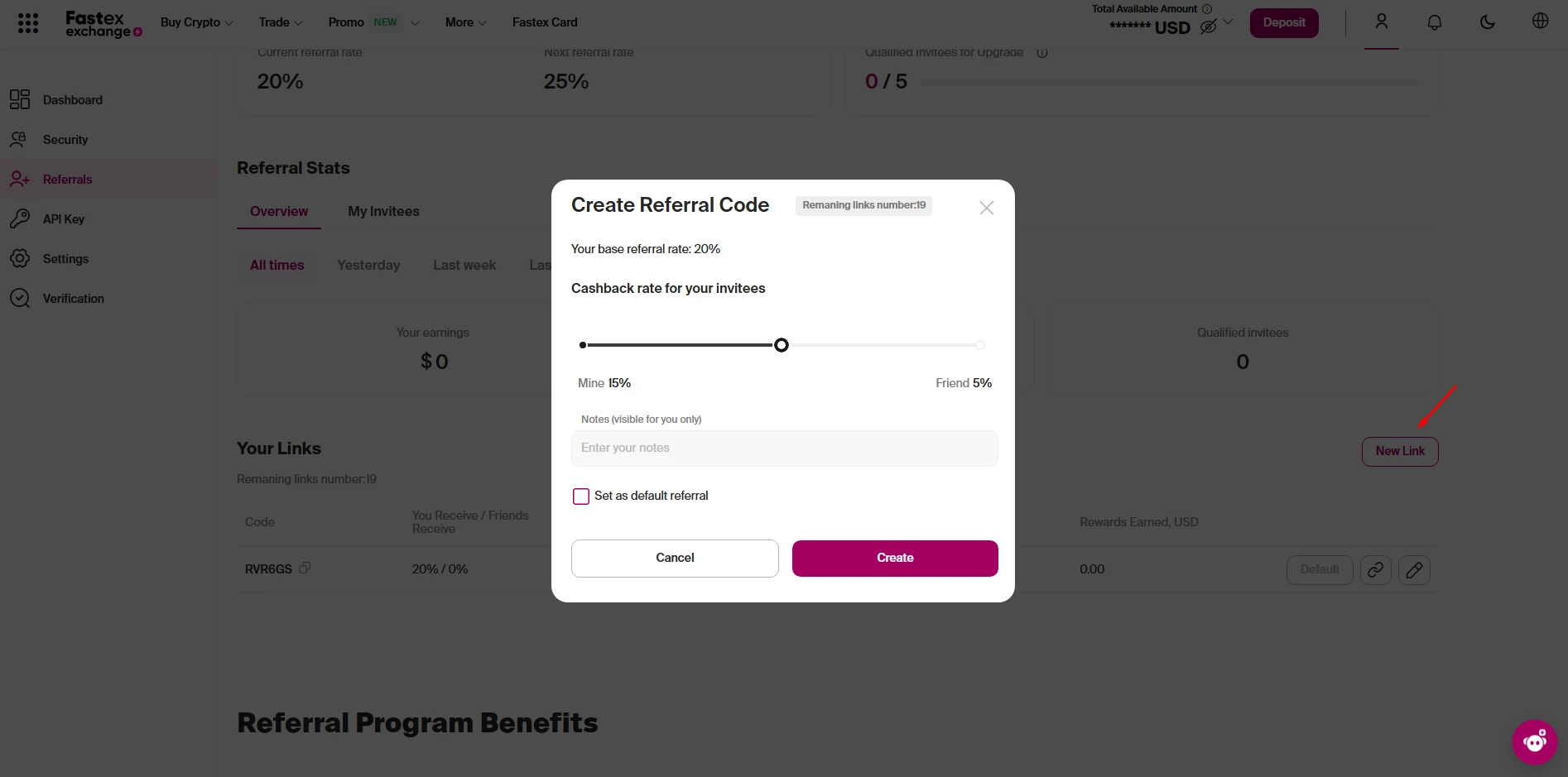The height and width of the screenshot is (777, 1568).
Task: Click the cashback rate slider handle
Action: (x=781, y=345)
